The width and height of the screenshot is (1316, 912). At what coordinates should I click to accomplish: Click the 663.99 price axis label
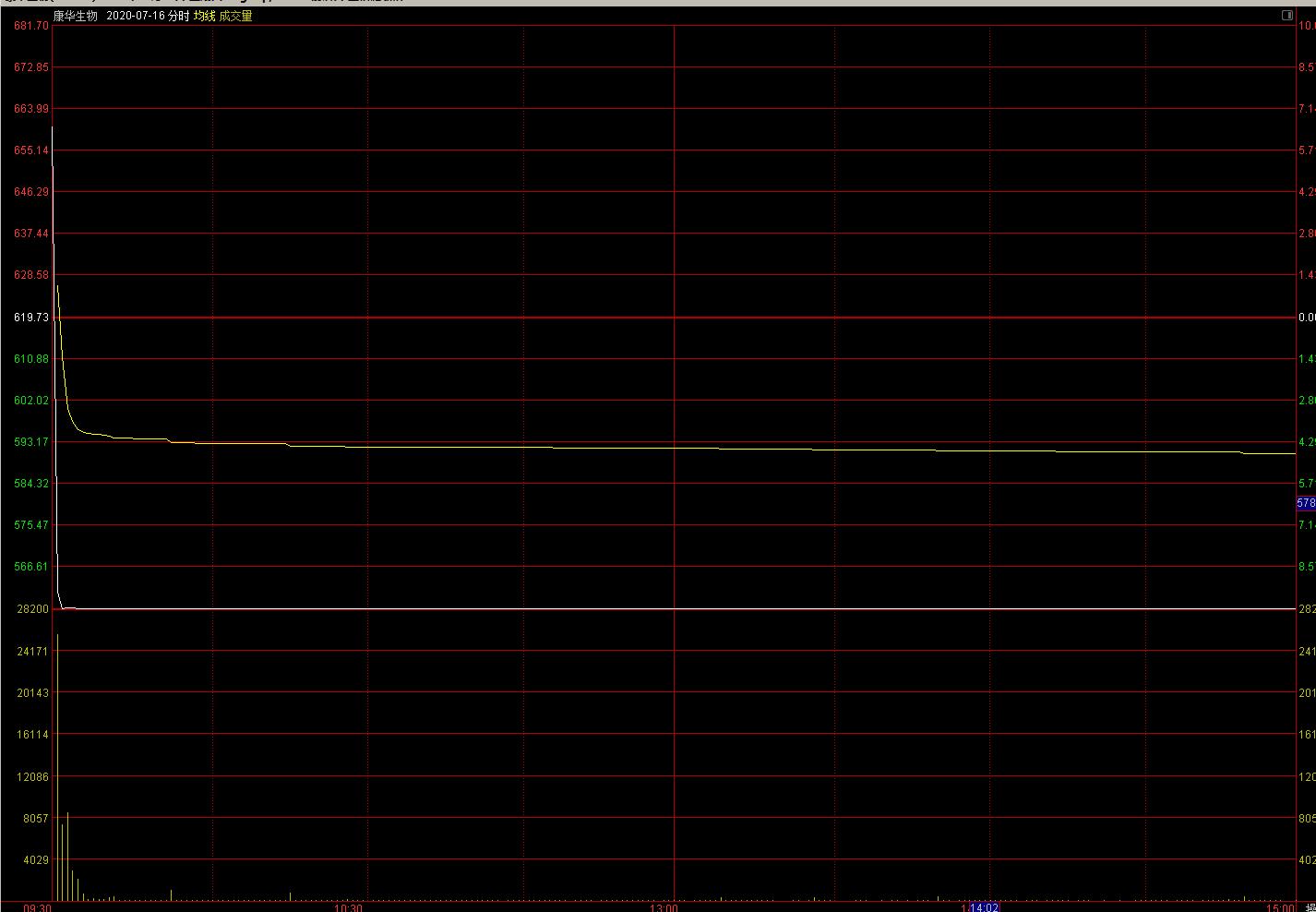pyautogui.click(x=31, y=109)
